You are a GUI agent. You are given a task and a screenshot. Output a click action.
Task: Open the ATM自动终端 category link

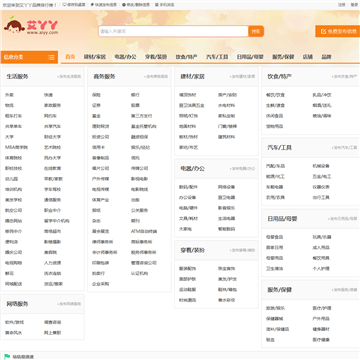pos(144,231)
